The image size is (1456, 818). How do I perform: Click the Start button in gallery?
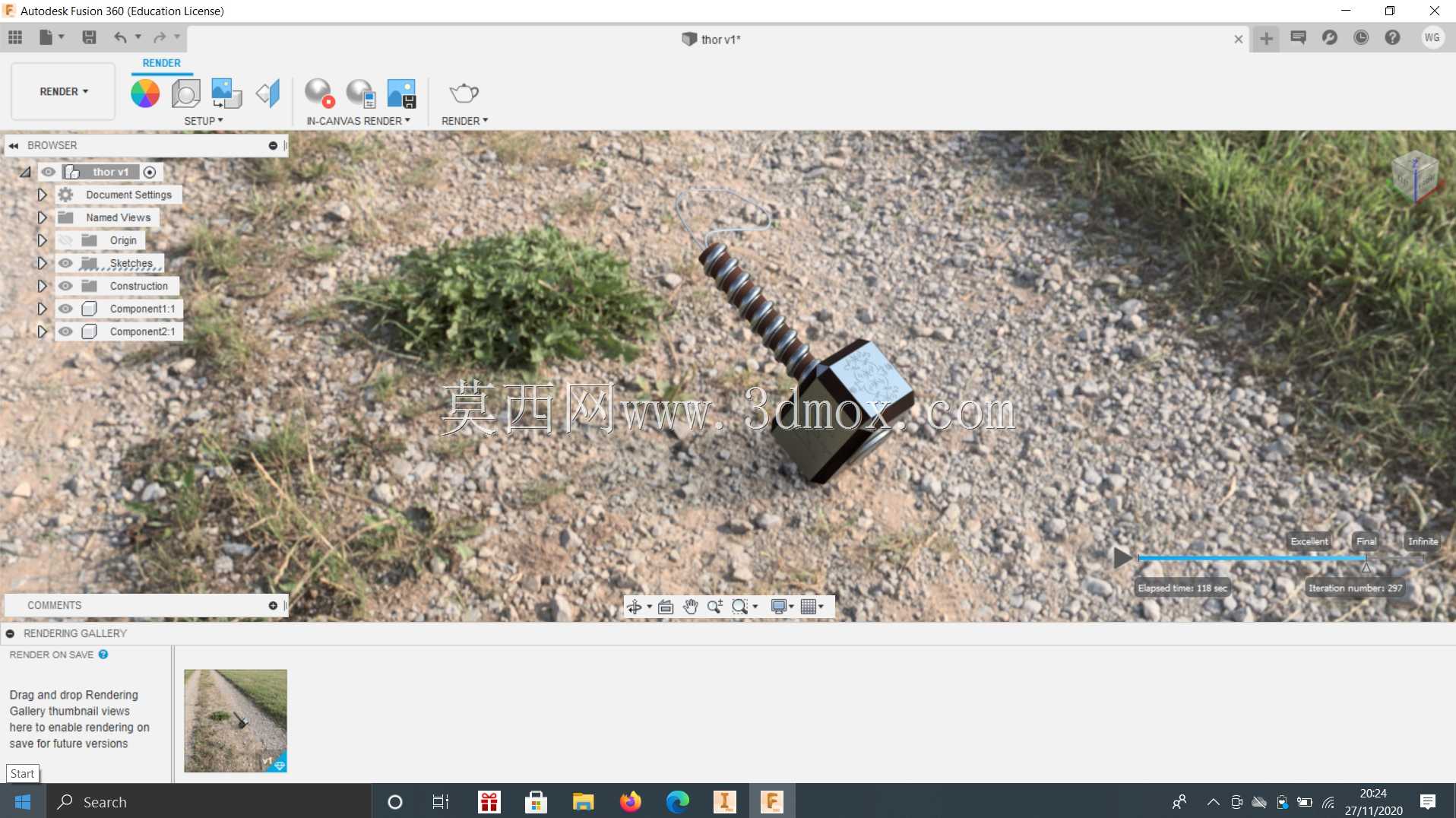pos(23,774)
